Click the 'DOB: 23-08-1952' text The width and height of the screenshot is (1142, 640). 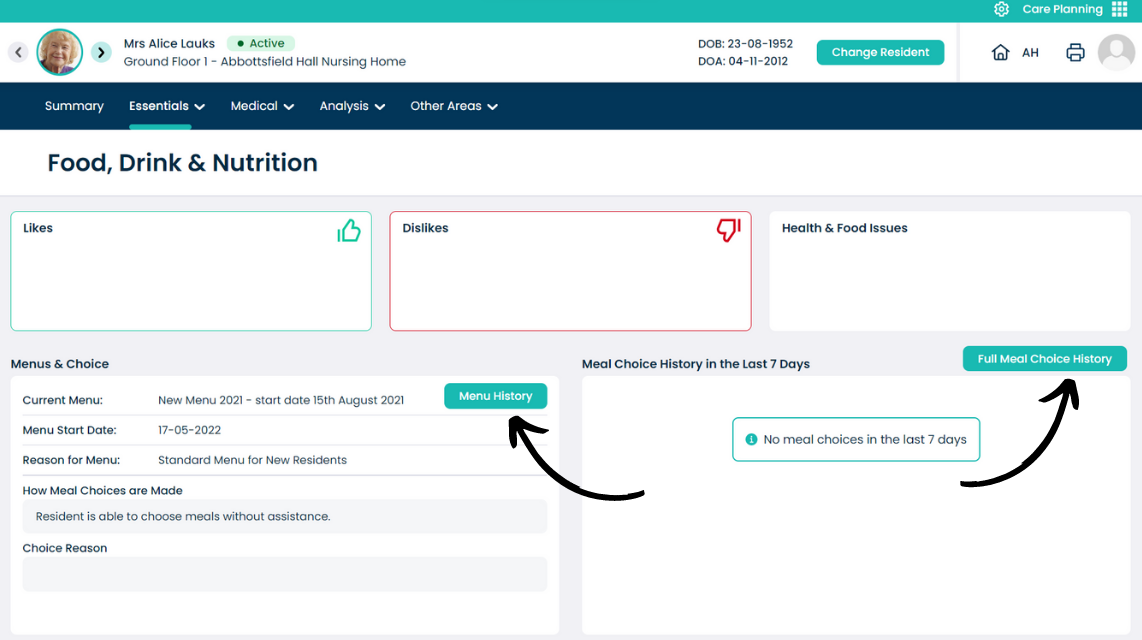click(745, 44)
